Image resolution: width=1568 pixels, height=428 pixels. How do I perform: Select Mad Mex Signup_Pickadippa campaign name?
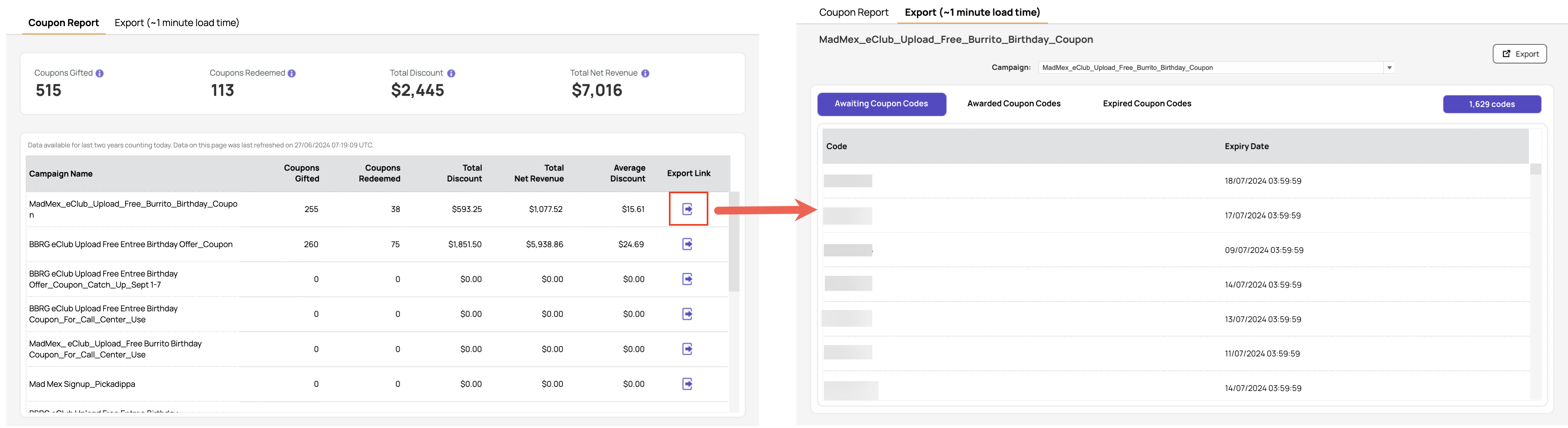tap(82, 384)
